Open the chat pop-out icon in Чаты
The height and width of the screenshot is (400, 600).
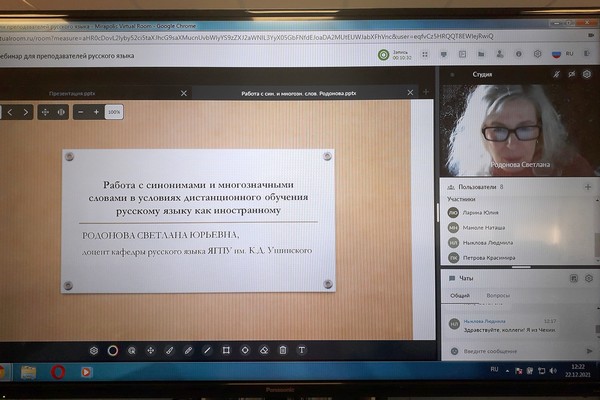(573, 279)
